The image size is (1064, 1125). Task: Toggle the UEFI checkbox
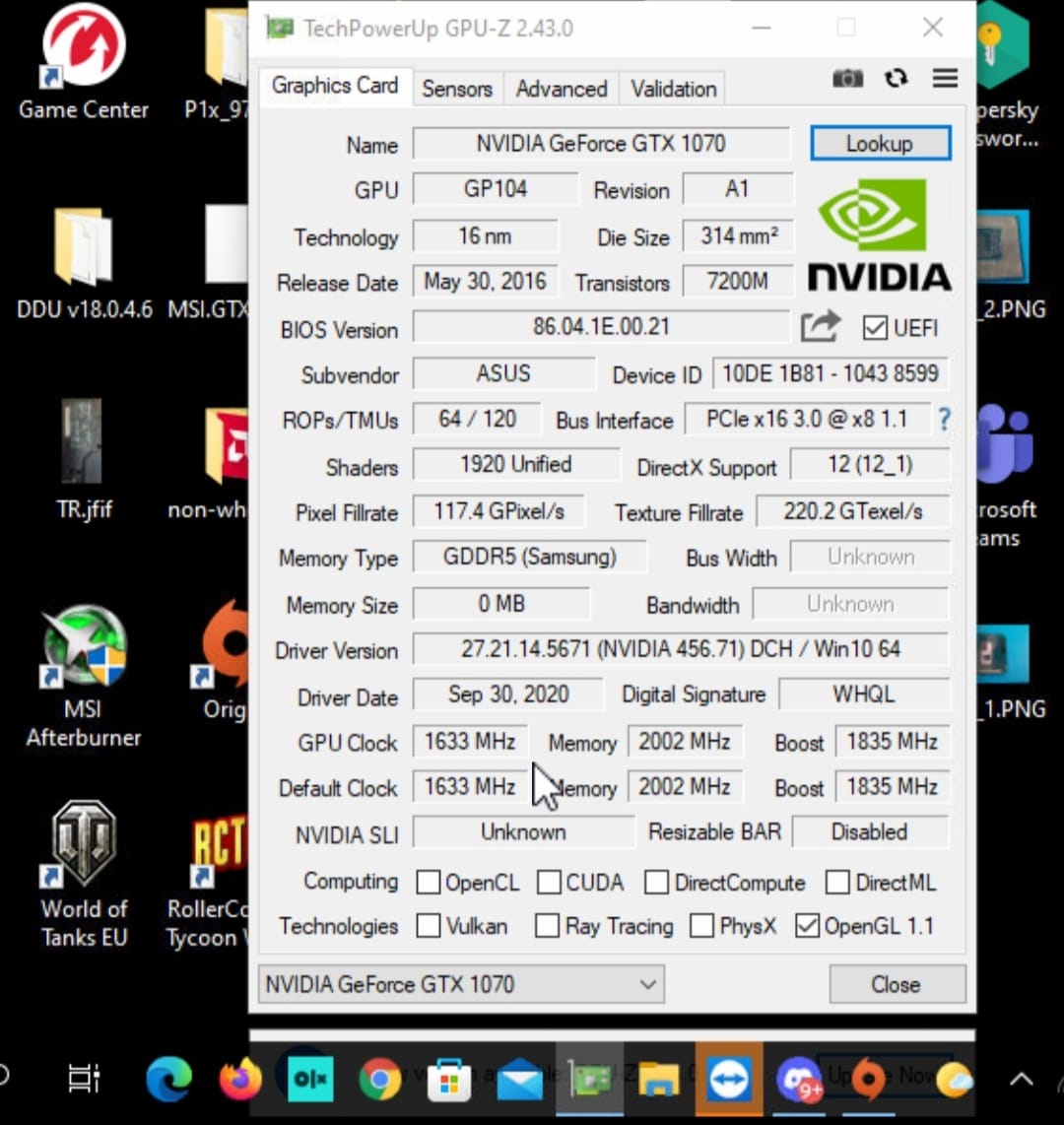coord(875,328)
